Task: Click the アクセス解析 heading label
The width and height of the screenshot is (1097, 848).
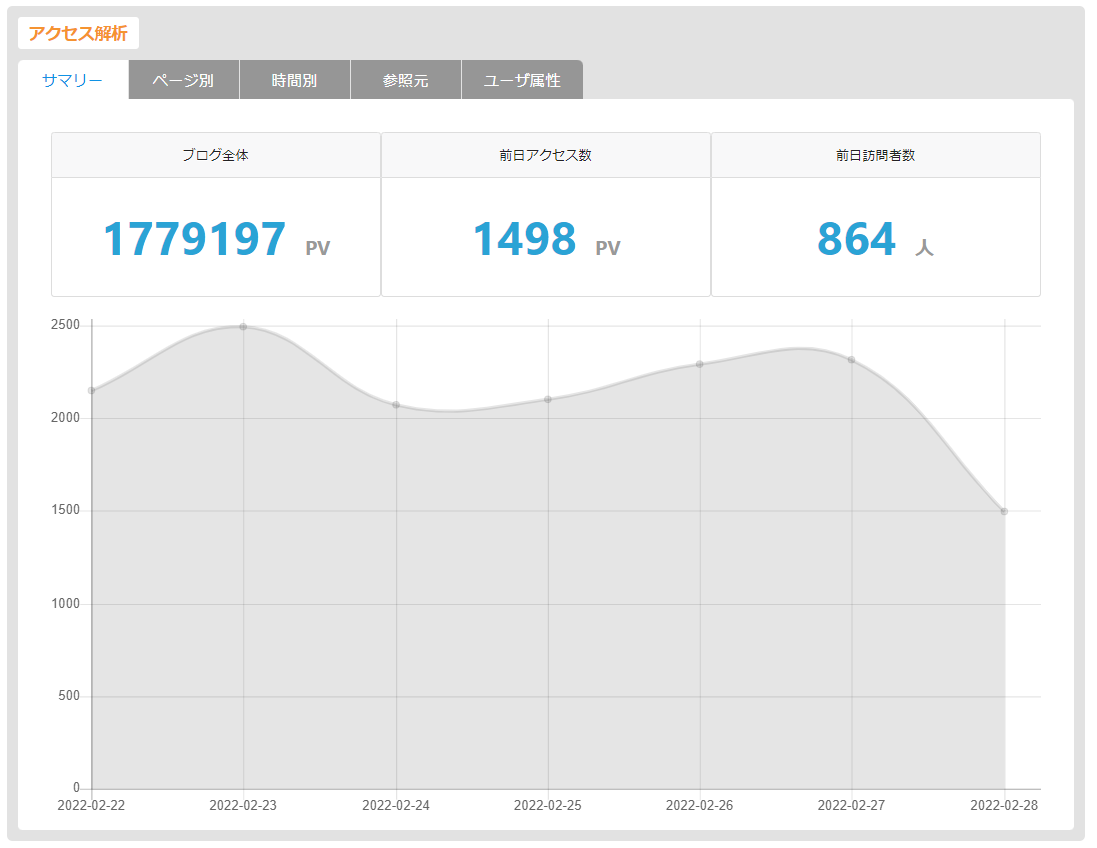Action: coord(78,34)
